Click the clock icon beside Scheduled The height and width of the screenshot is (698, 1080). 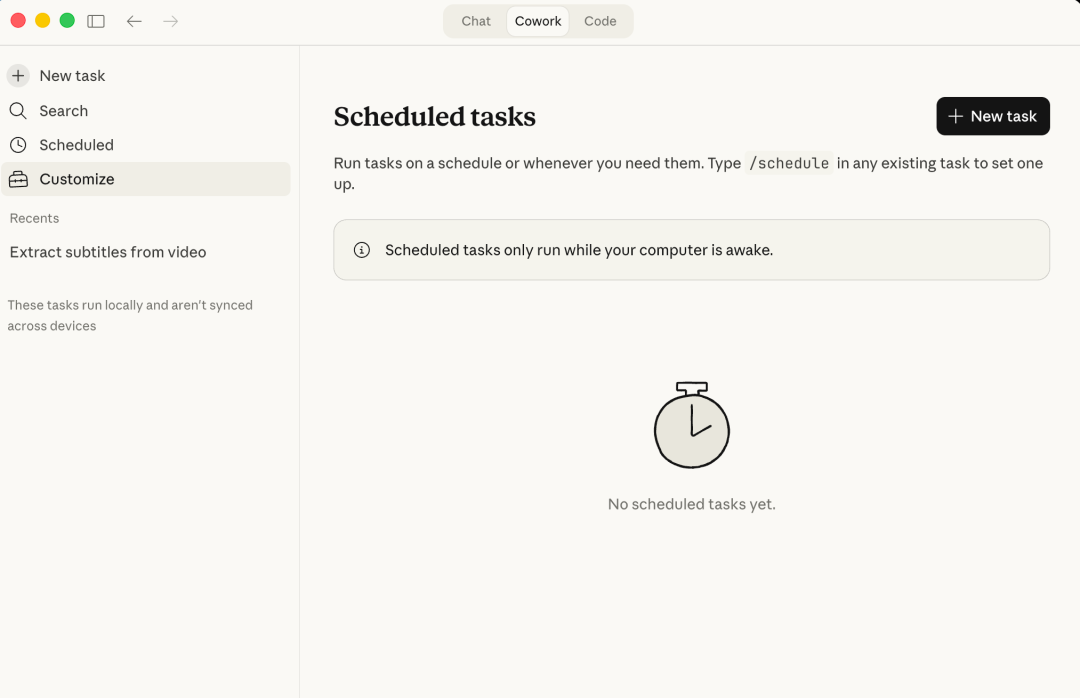pos(18,145)
